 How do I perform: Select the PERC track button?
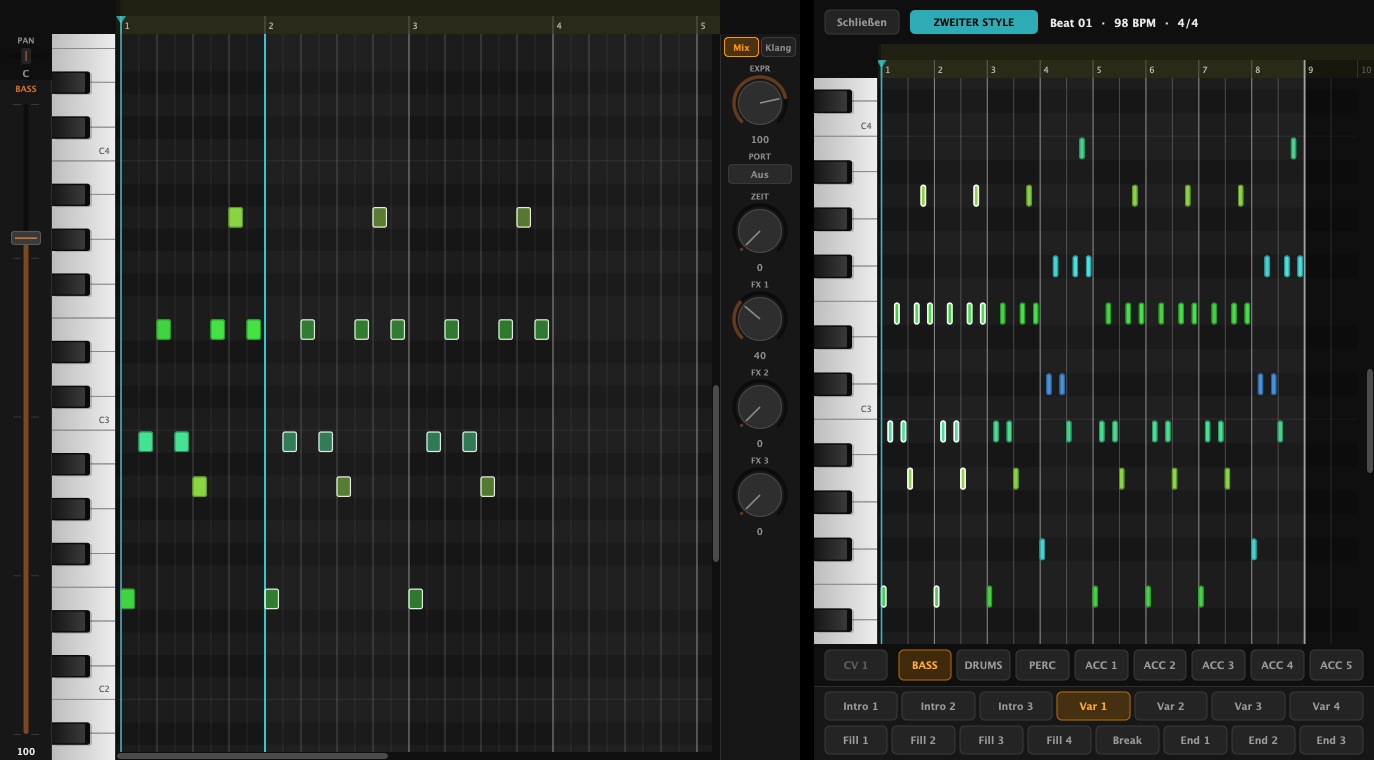[1042, 665]
